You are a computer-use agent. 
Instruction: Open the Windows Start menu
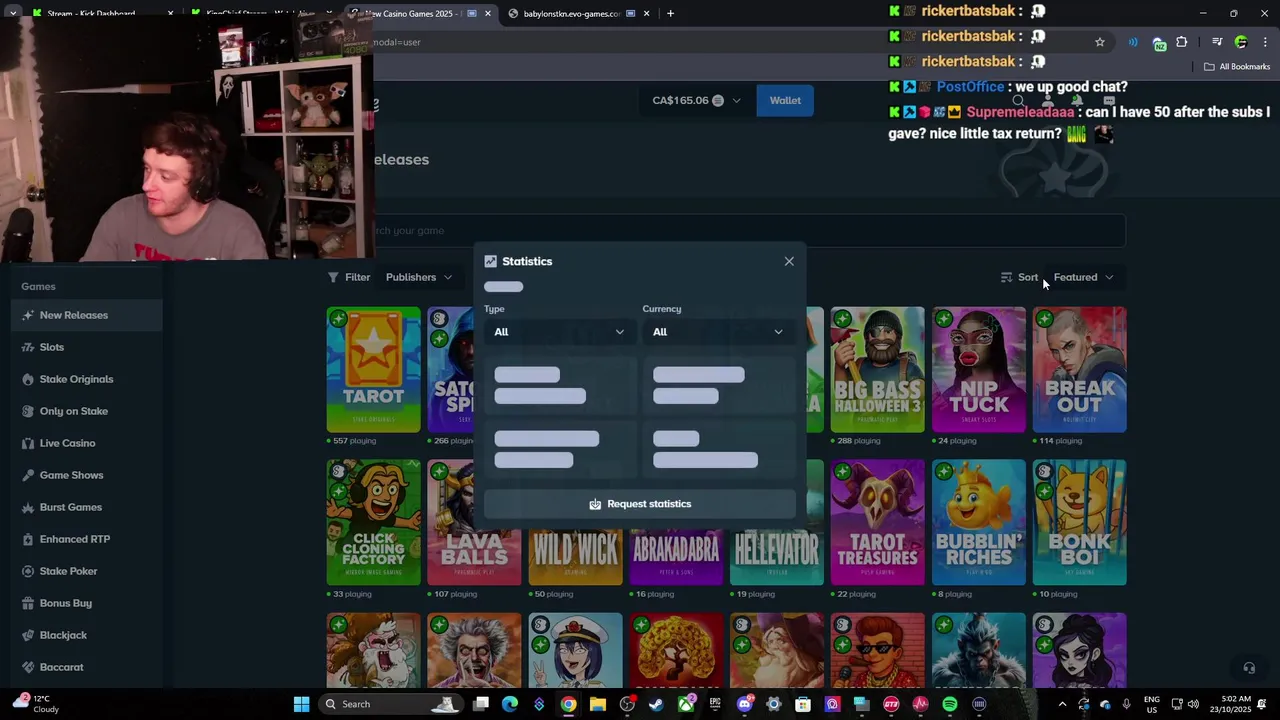pos(301,704)
